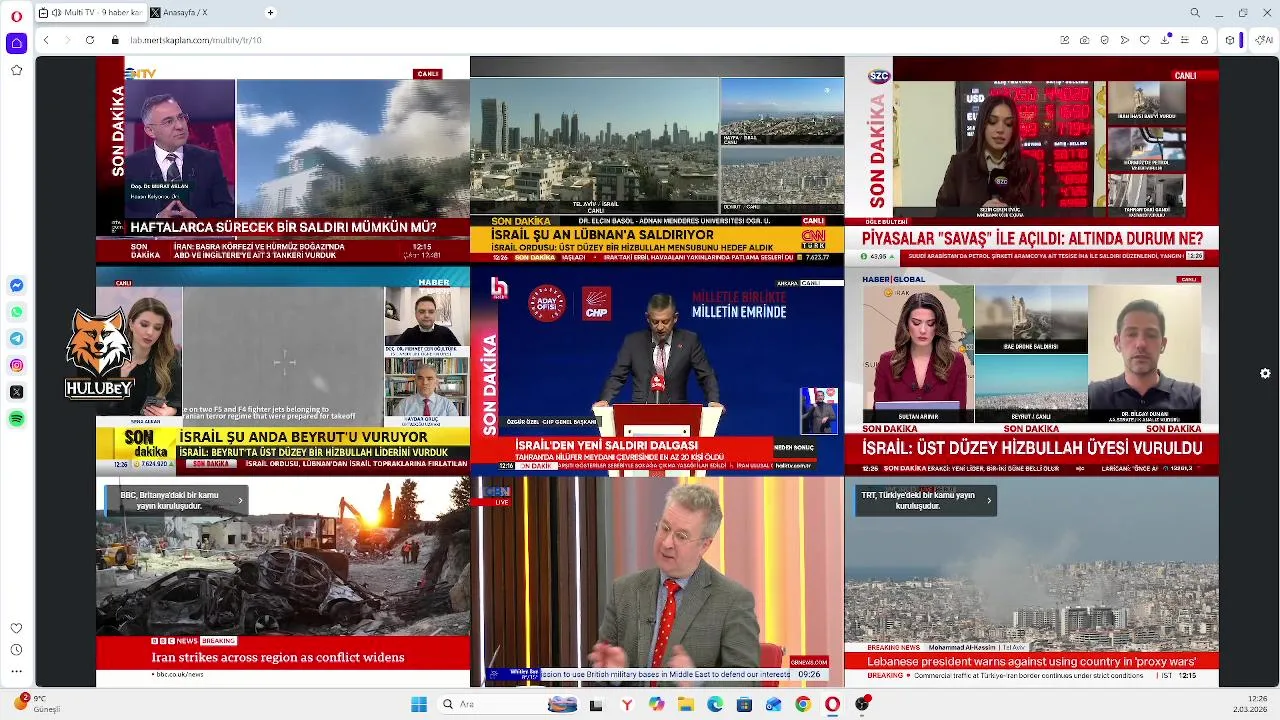Select the BBC News stream tile
Image resolution: width=1280 pixels, height=720 pixels.
pos(283,581)
